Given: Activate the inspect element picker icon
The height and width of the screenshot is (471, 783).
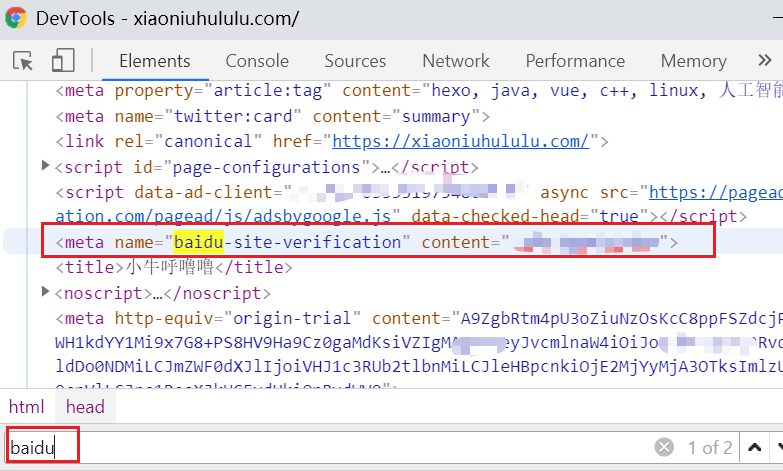Looking at the screenshot, I should [x=22, y=61].
